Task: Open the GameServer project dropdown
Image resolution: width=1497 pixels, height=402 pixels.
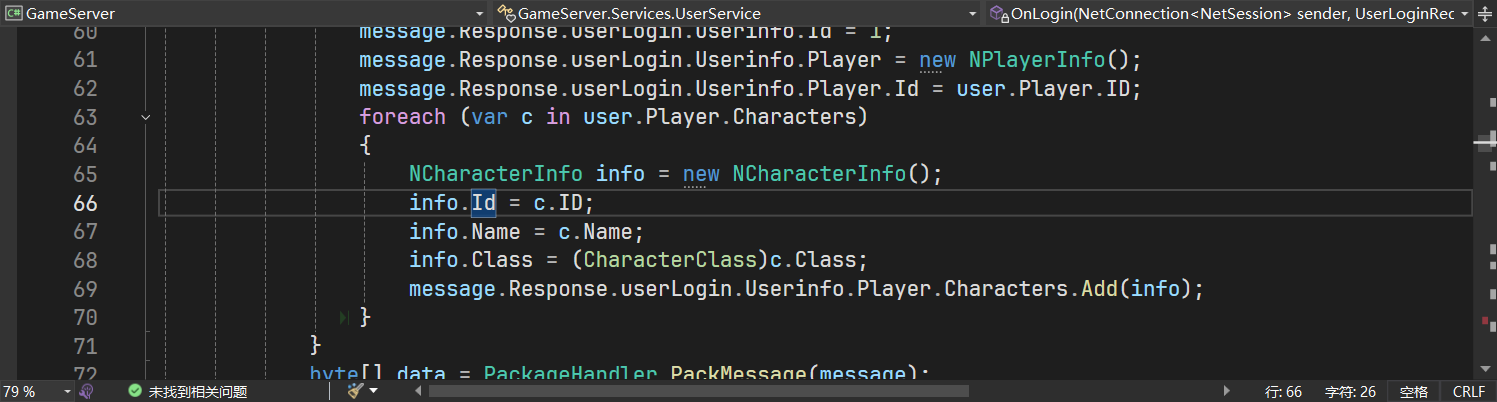Action: point(479,14)
